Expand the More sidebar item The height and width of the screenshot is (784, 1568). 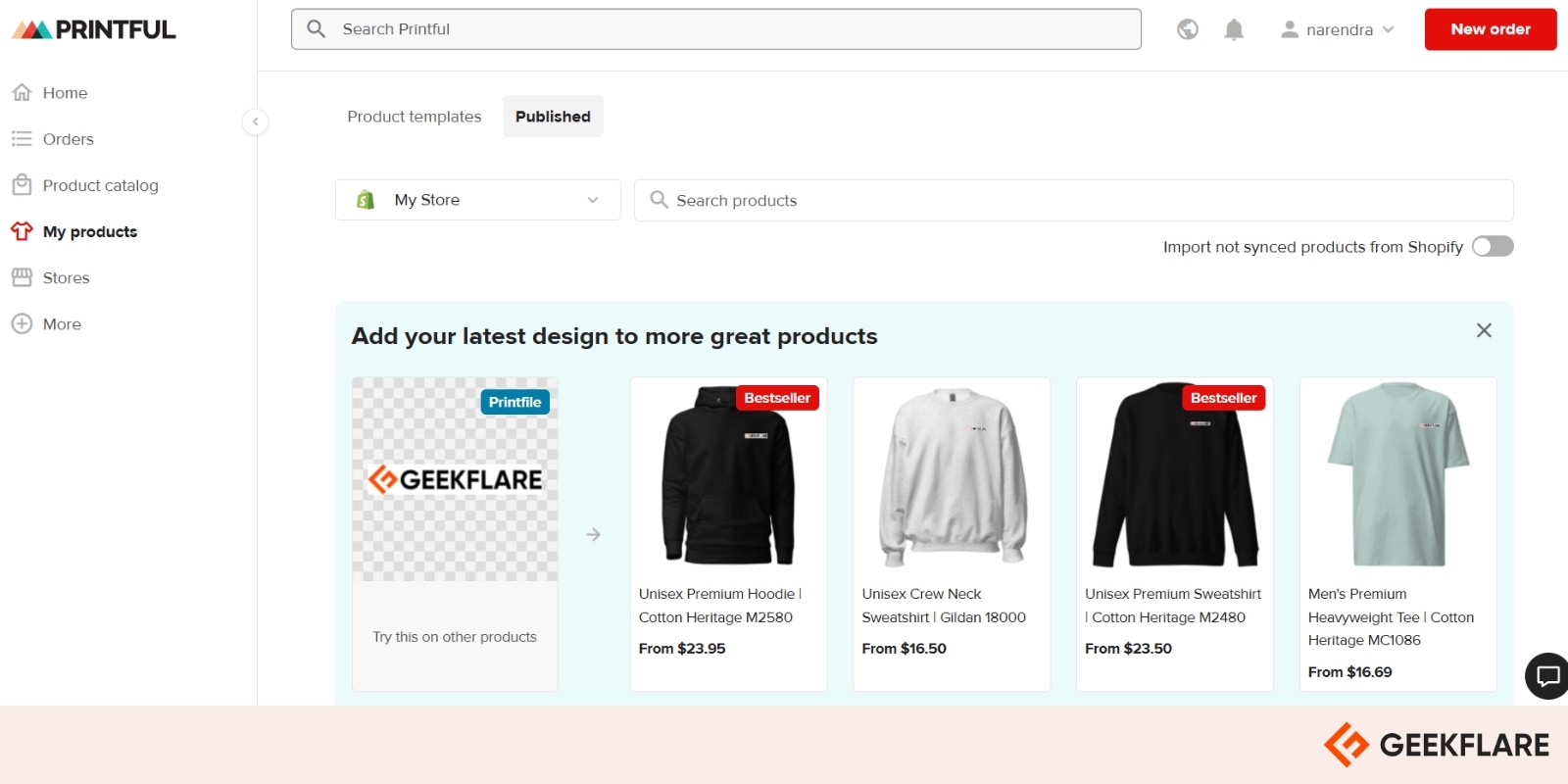(x=62, y=324)
